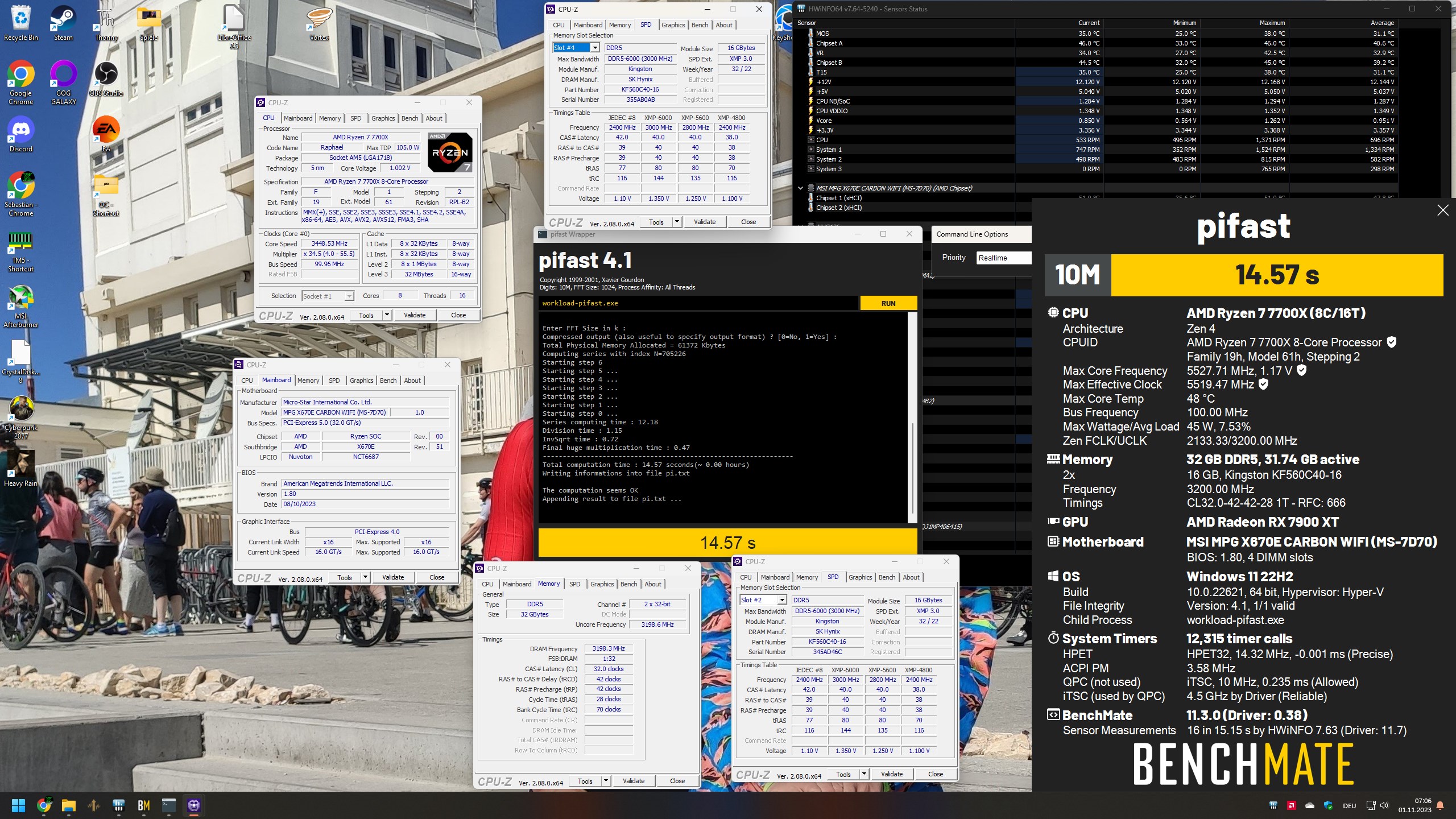Click Tools button in CPU-Z Memory window
Image resolution: width=1456 pixels, height=819 pixels.
tap(585, 781)
